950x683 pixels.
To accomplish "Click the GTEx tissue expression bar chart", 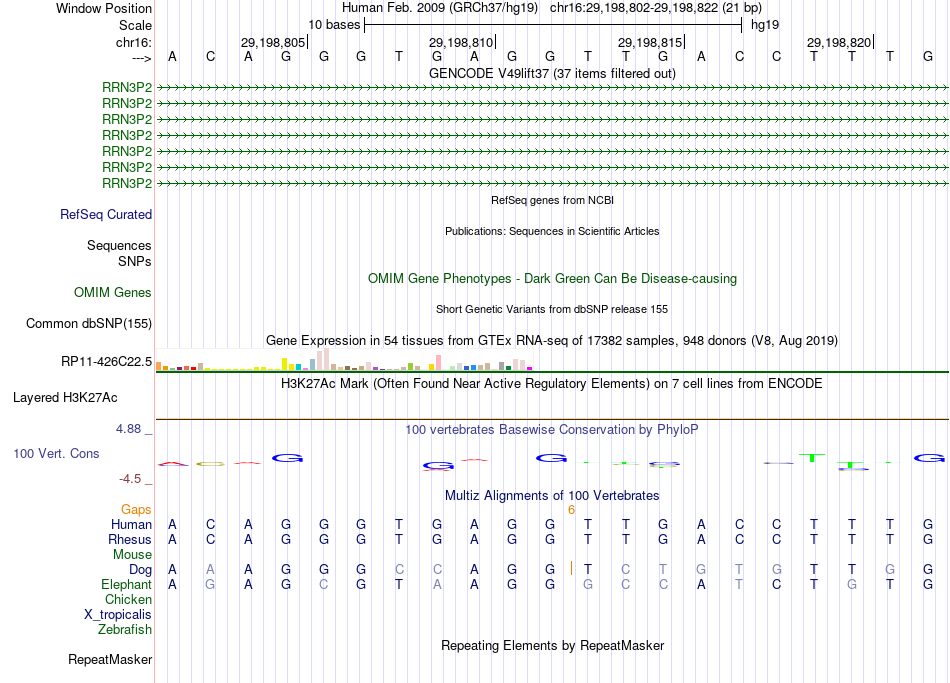I will coord(344,359).
